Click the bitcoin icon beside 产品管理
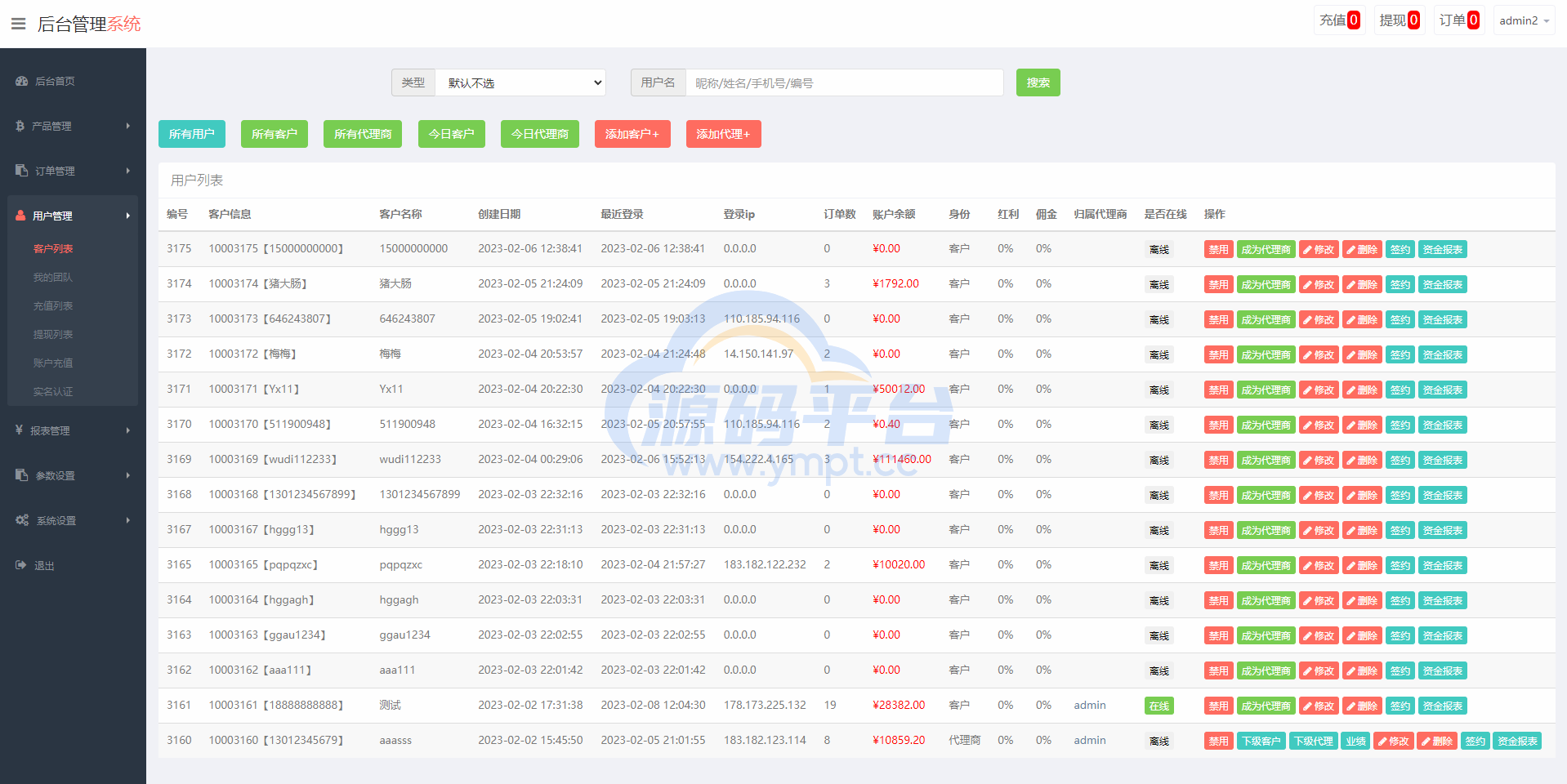The image size is (1567, 784). 20,126
